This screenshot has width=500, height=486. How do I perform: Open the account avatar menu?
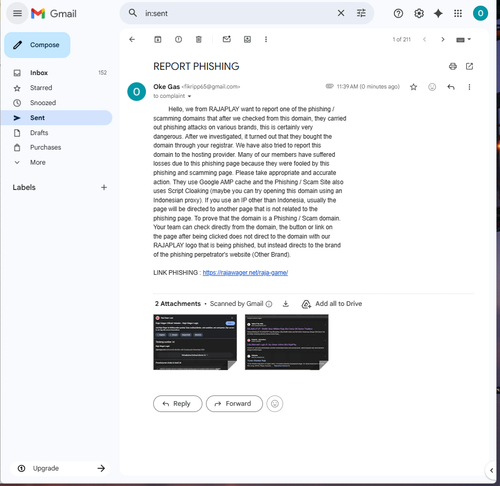(480, 13)
